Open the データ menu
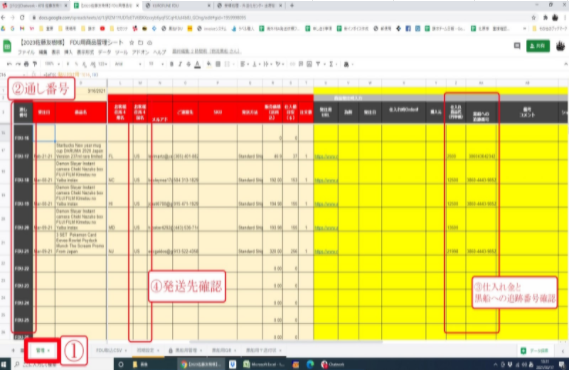 pos(105,52)
